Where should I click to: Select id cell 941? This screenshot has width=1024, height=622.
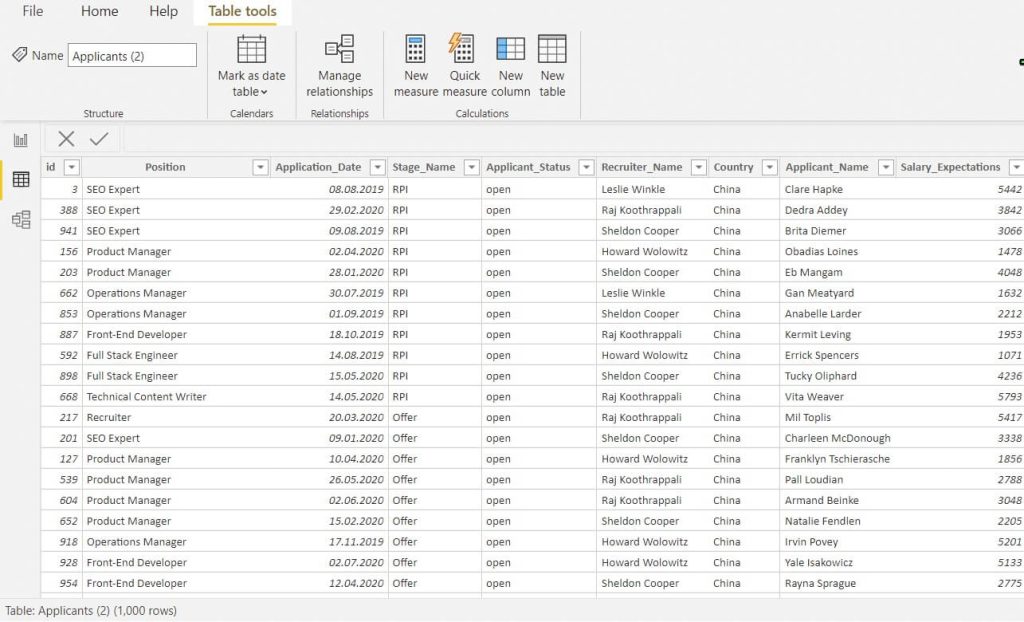tap(61, 231)
